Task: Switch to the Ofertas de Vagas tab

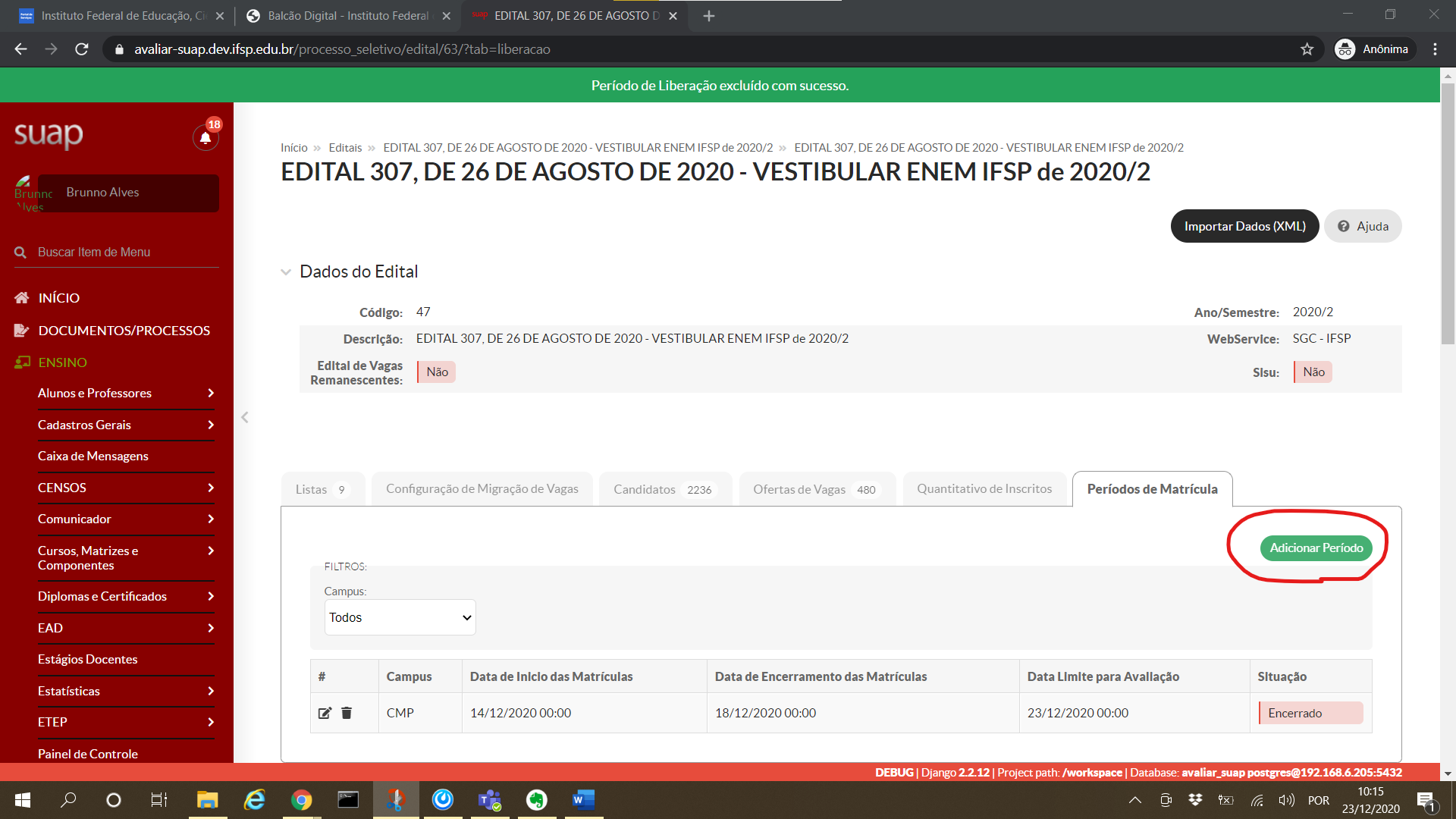Action: pos(817,489)
